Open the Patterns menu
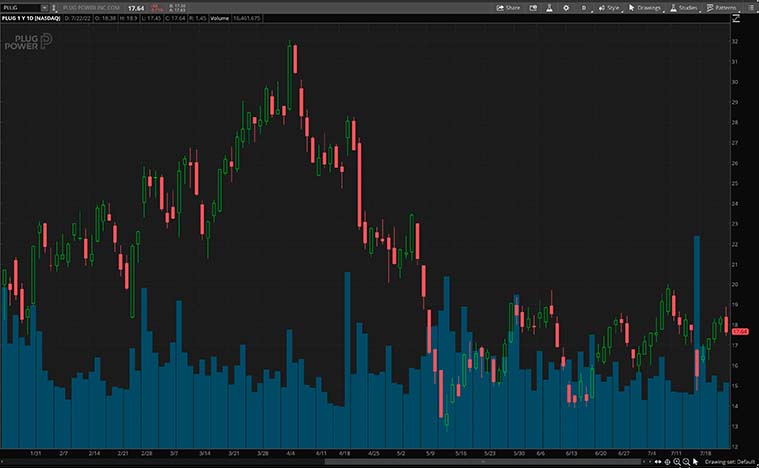Screen dimensions: 759x468 (721, 8)
